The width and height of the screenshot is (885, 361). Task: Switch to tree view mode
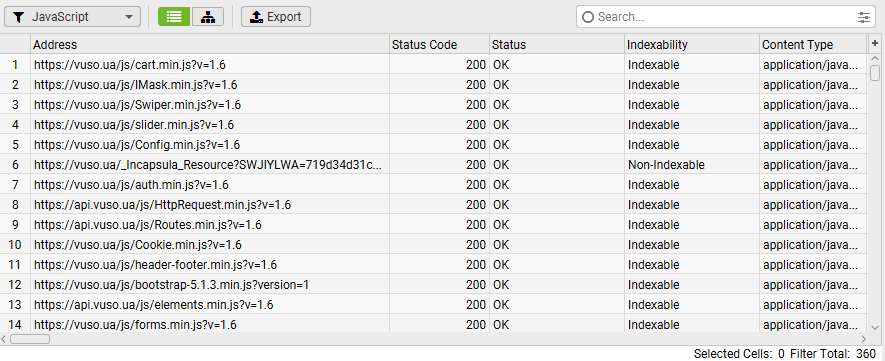(208, 17)
